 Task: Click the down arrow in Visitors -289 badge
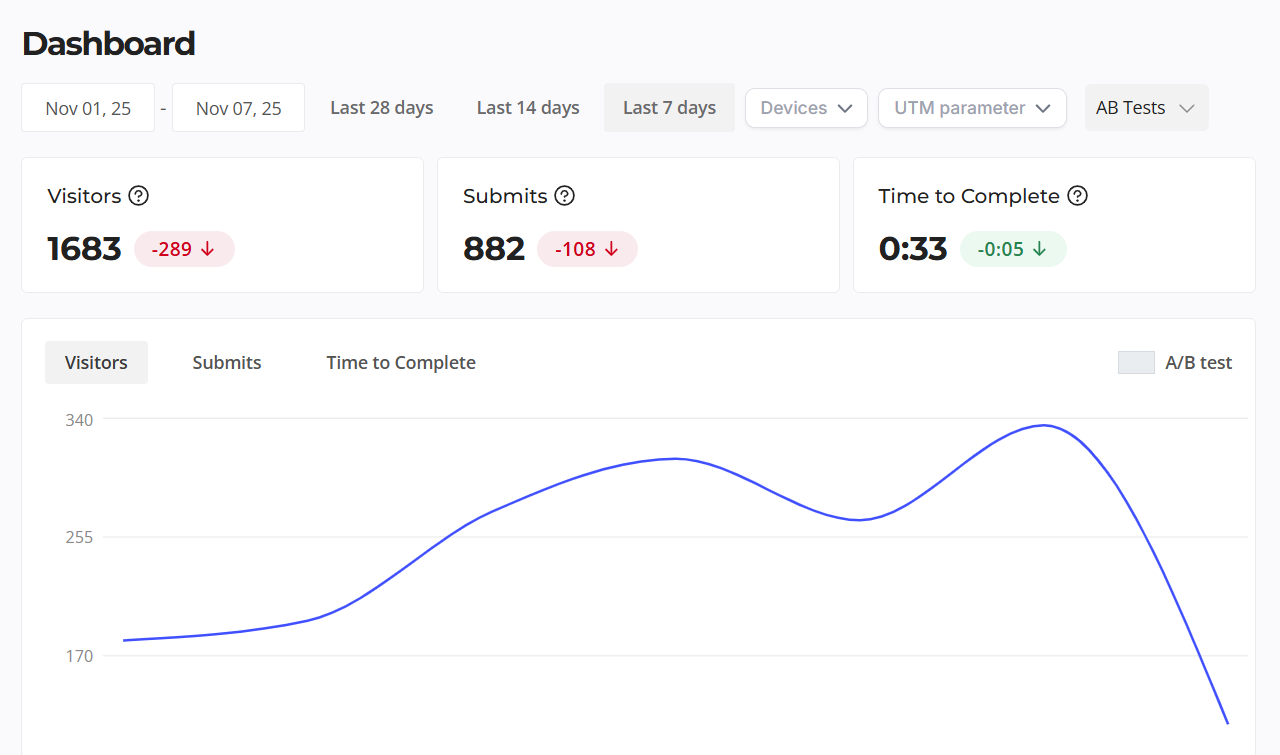point(208,249)
